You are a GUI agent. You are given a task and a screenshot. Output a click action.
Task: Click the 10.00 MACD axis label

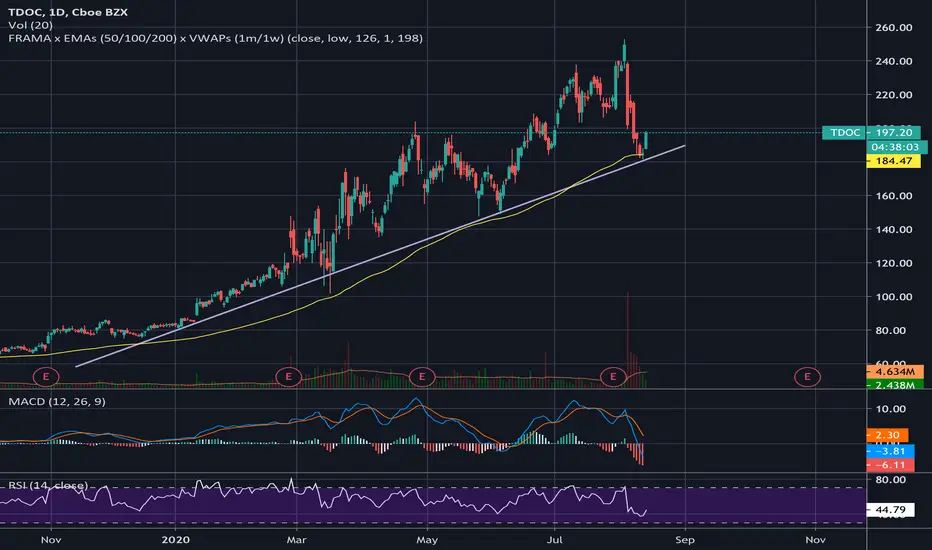tap(890, 409)
